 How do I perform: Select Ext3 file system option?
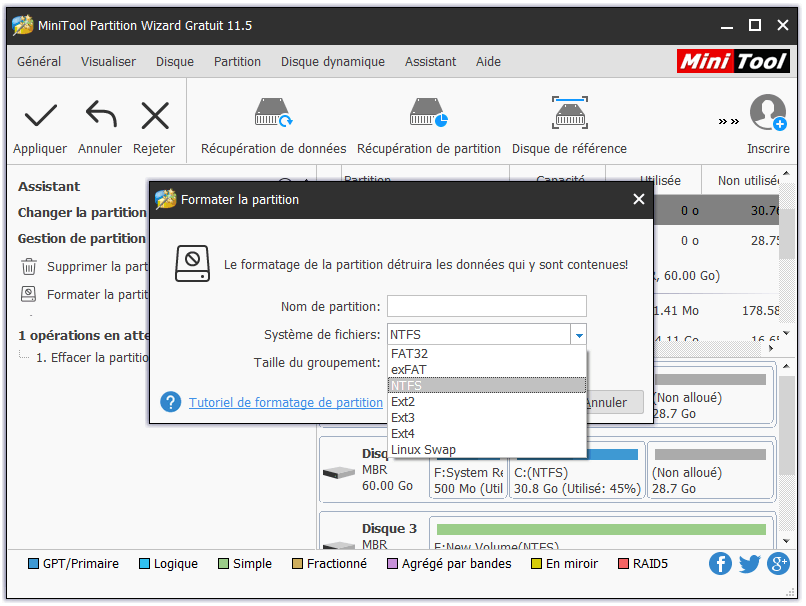pos(487,417)
